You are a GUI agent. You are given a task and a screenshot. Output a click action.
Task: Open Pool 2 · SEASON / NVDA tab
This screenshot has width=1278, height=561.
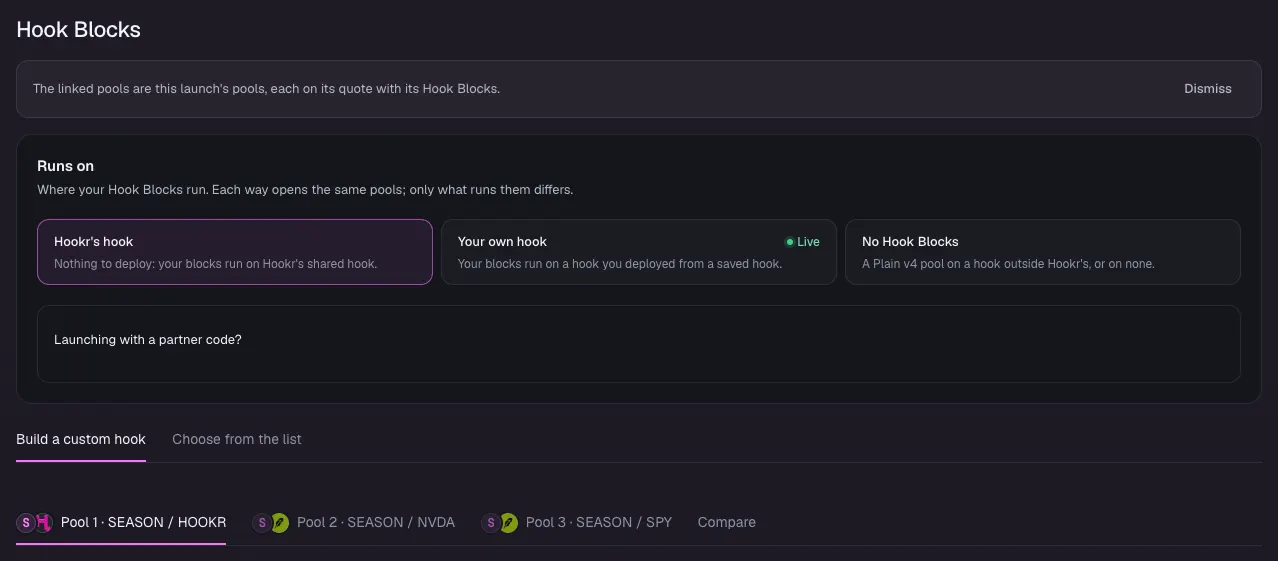[x=353, y=522]
